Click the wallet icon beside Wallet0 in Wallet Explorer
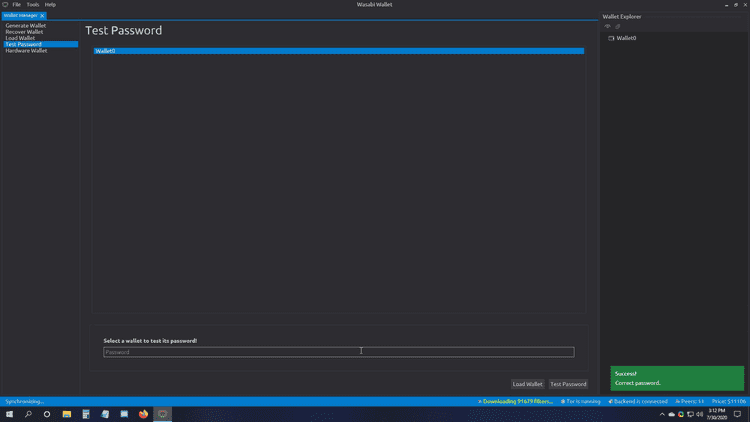 (x=611, y=38)
